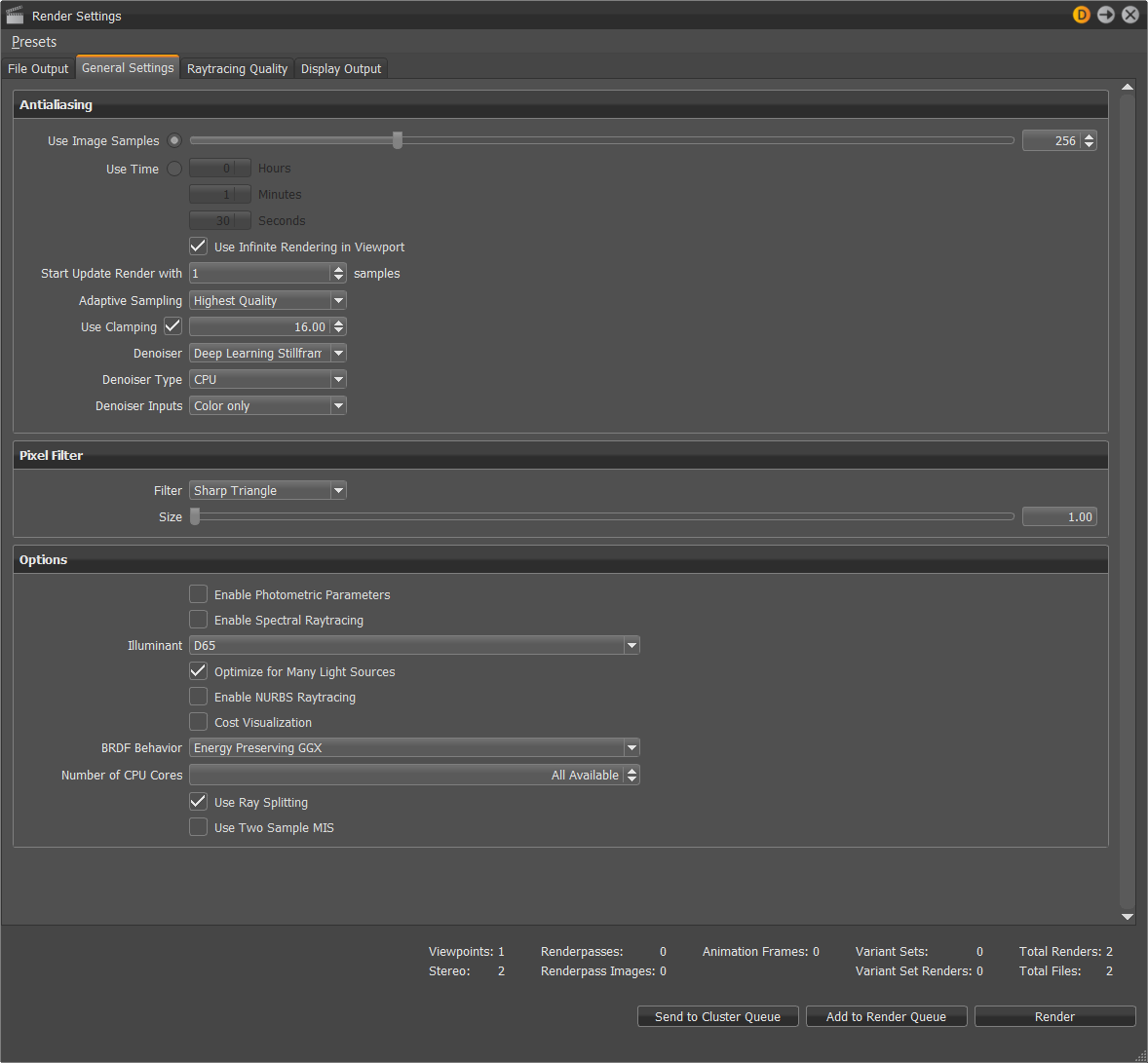Open the Presets menu

[33, 42]
